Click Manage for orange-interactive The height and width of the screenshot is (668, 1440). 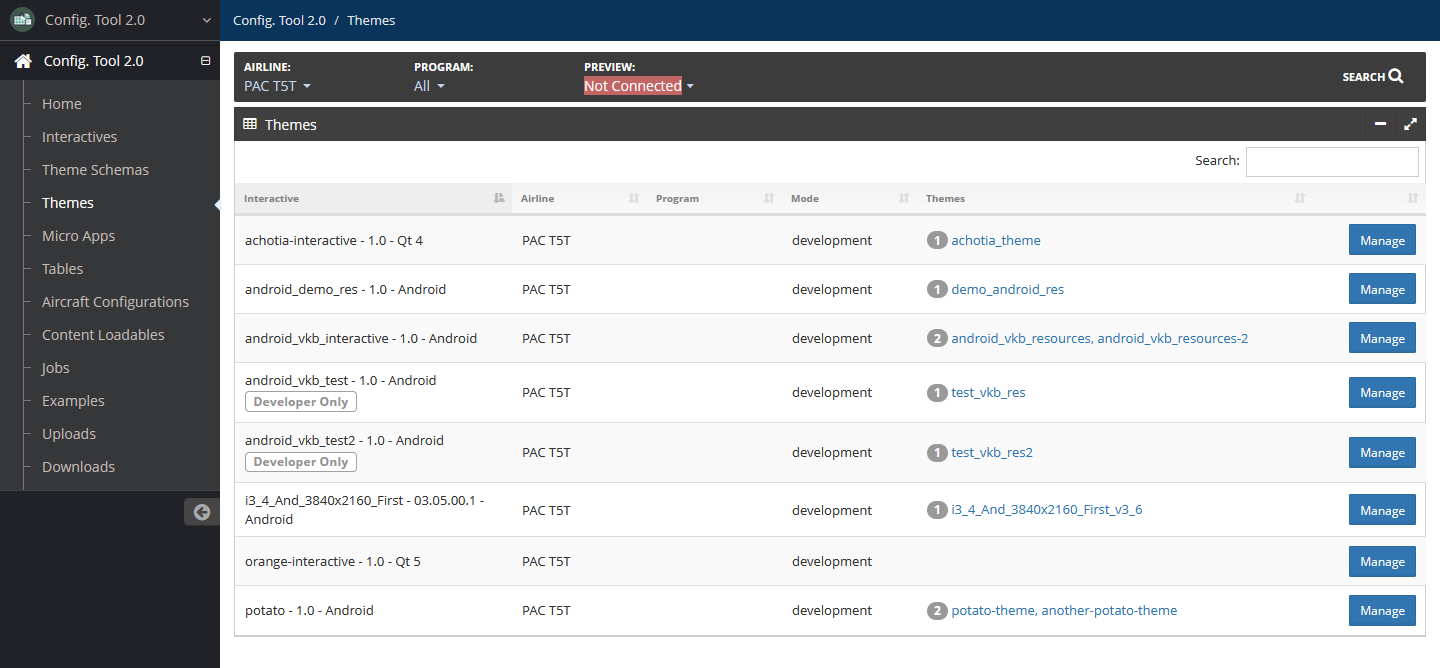pyautogui.click(x=1382, y=562)
